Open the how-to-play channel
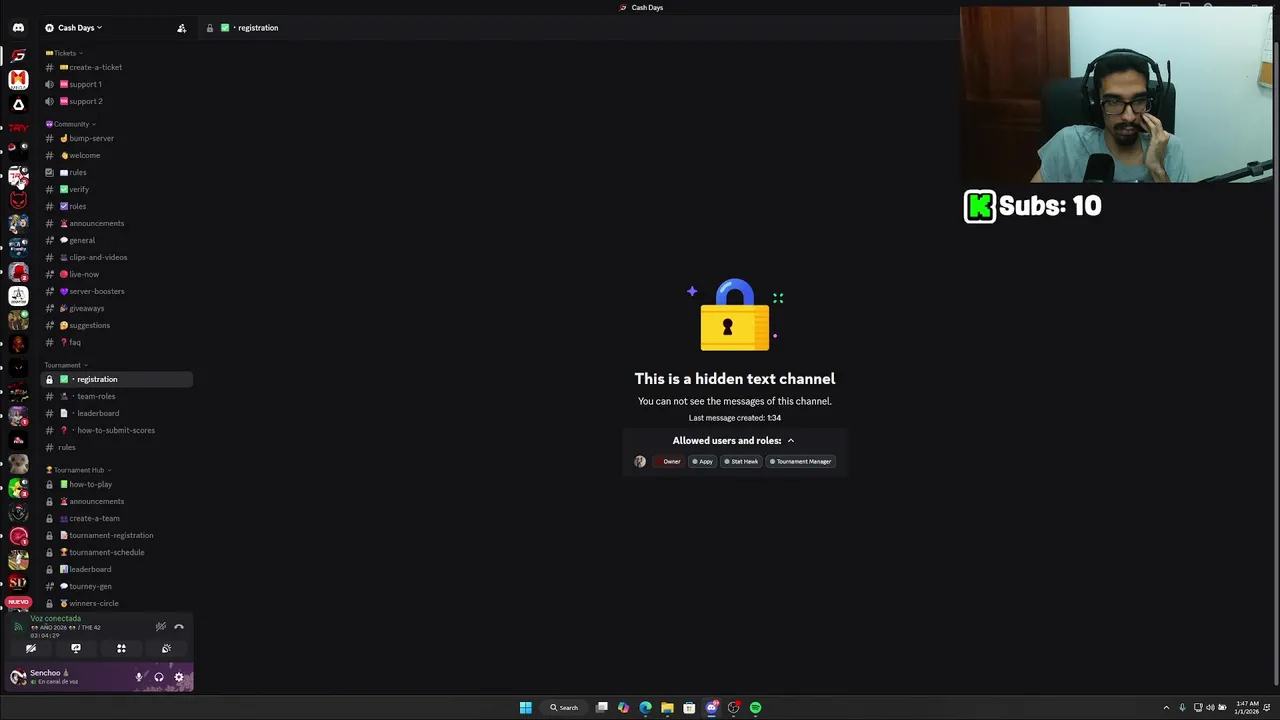 point(117,484)
